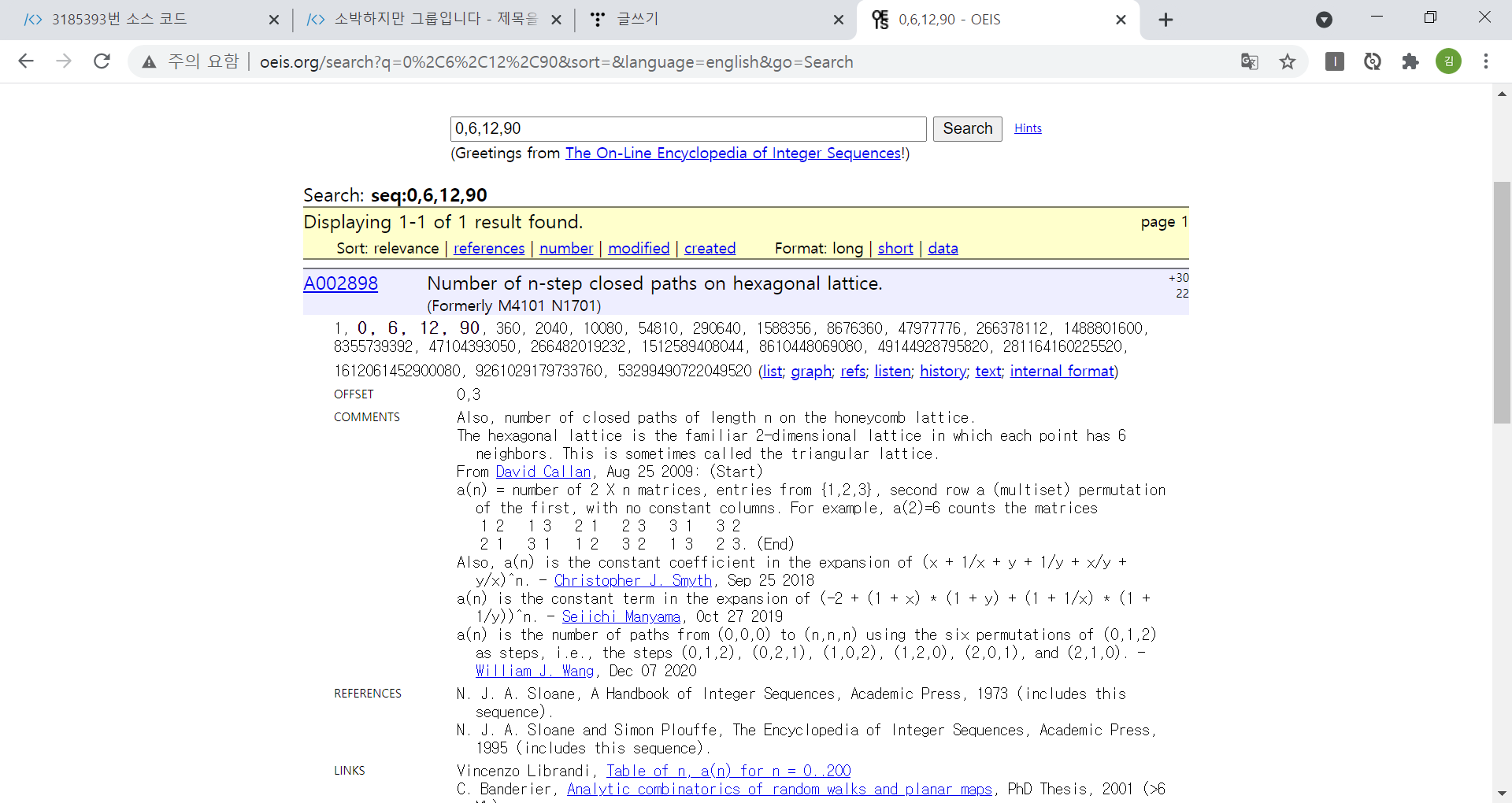This screenshot has width=1512, height=803.
Task: Click the OFFSET value '0,3'
Action: (469, 394)
